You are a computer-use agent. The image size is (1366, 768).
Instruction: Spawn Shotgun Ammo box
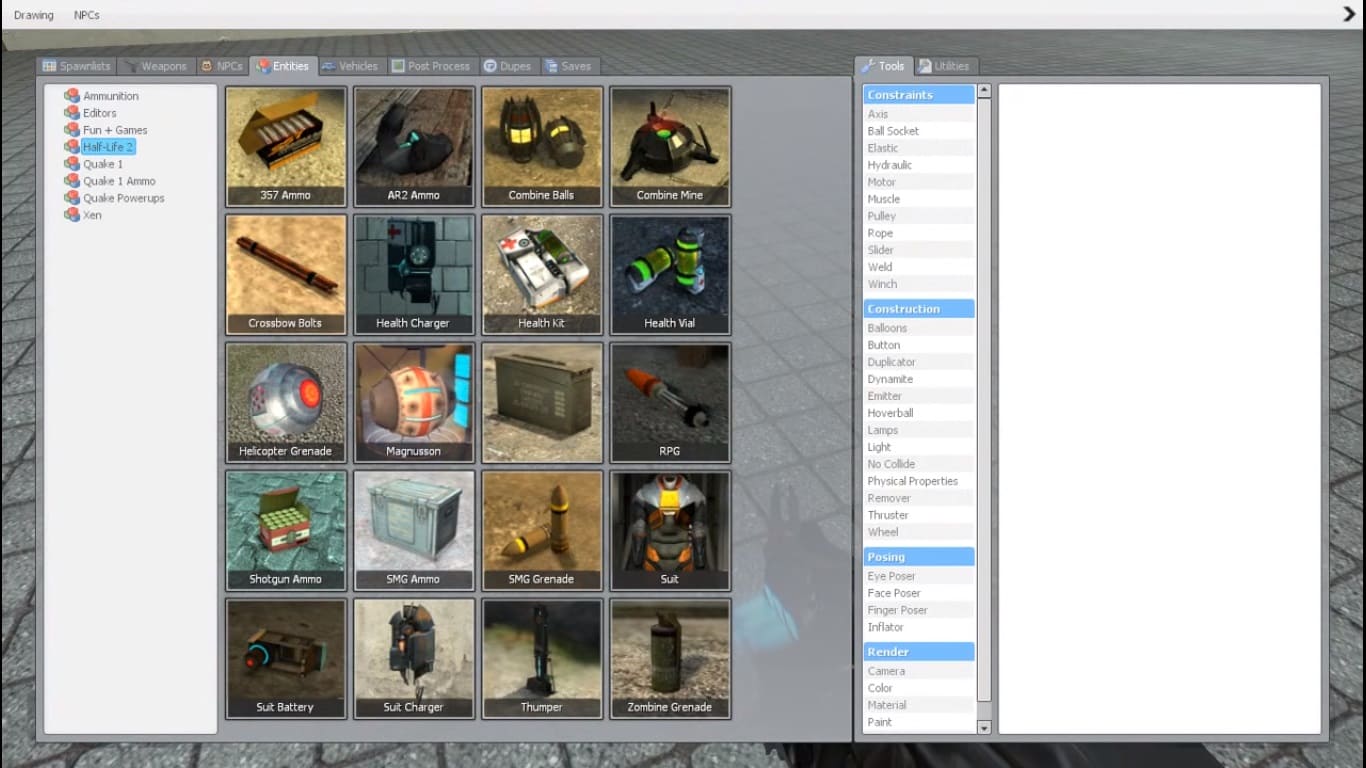click(x=286, y=531)
